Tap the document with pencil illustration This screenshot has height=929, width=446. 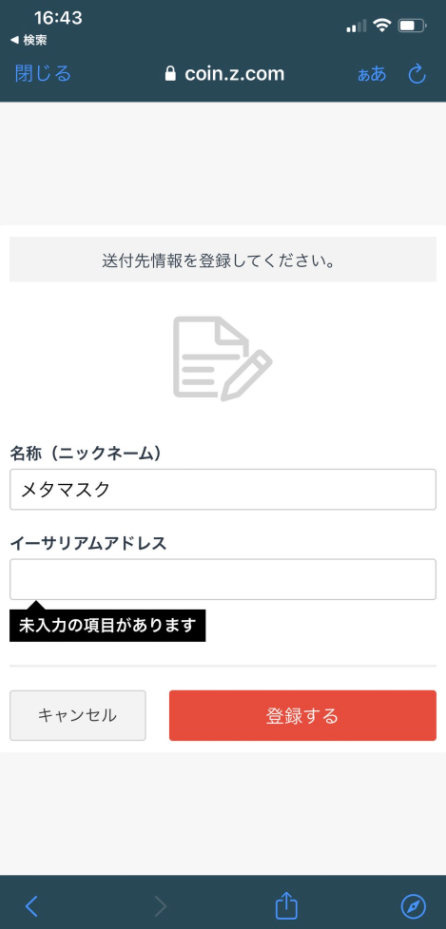222,358
